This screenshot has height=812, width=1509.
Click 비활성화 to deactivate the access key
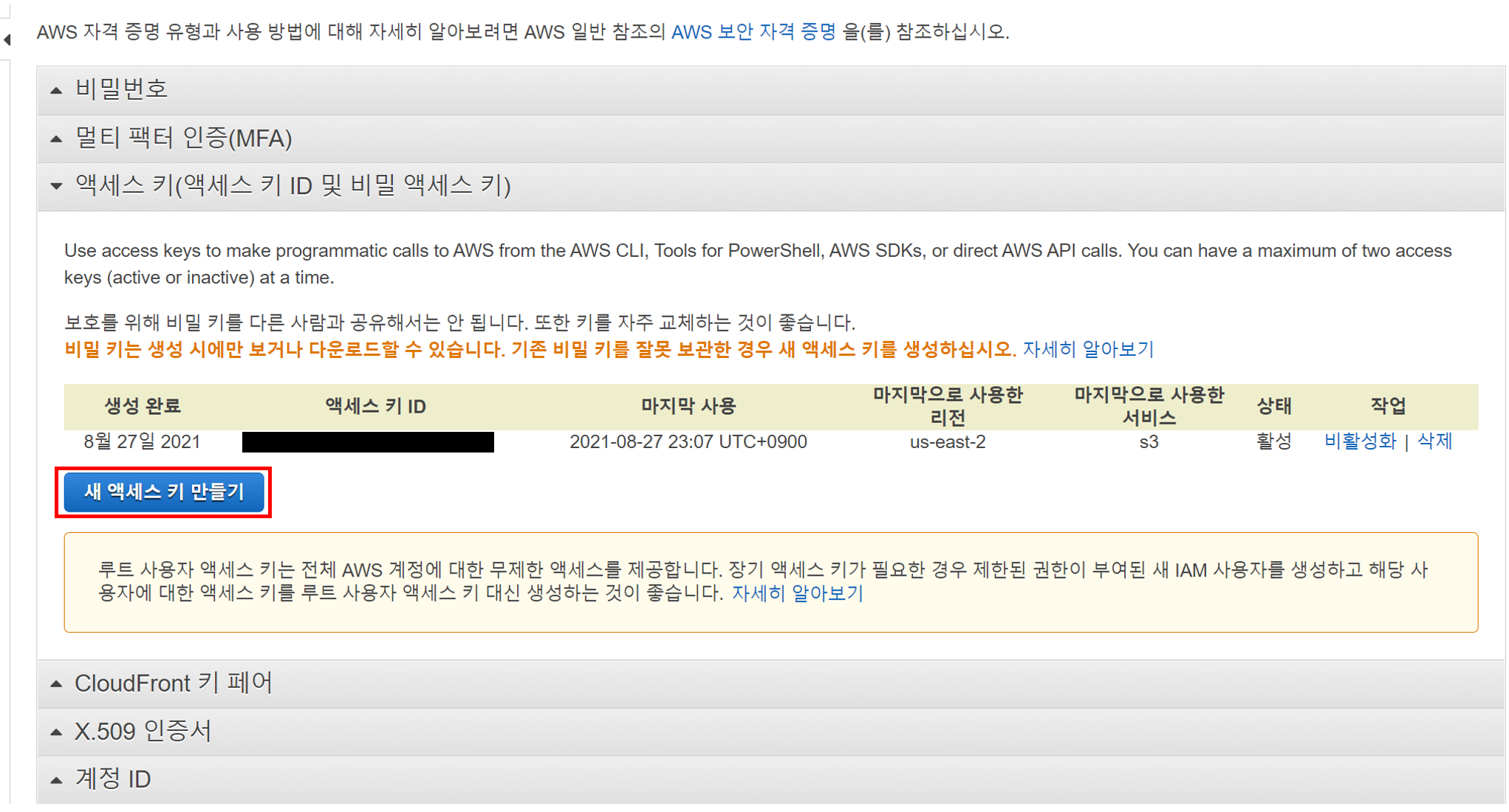[1359, 441]
